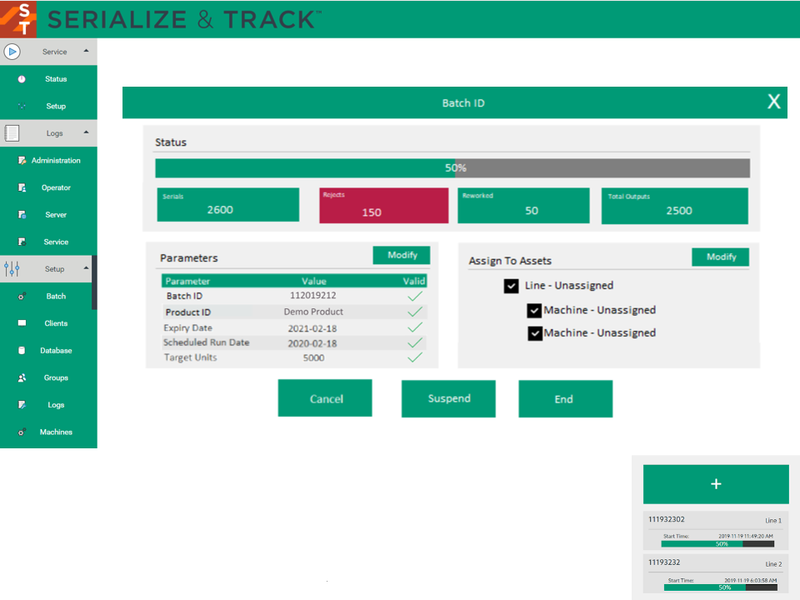800x600 pixels.
Task: Click the Operator log icon
Action: pos(22,188)
